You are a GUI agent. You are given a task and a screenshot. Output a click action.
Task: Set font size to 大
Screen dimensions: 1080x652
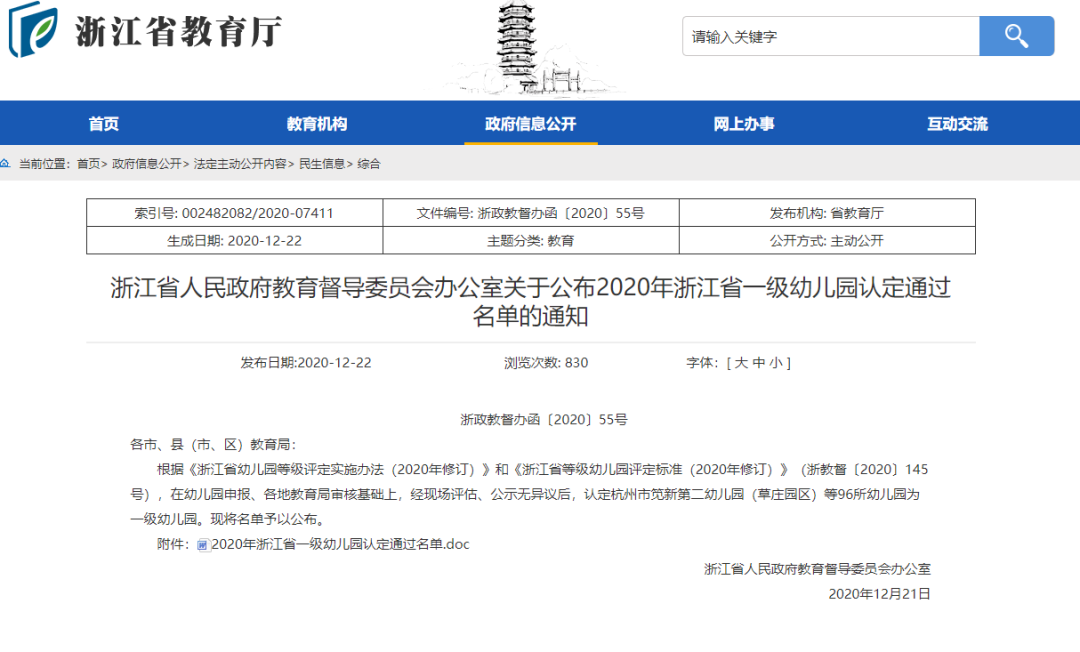(x=742, y=362)
